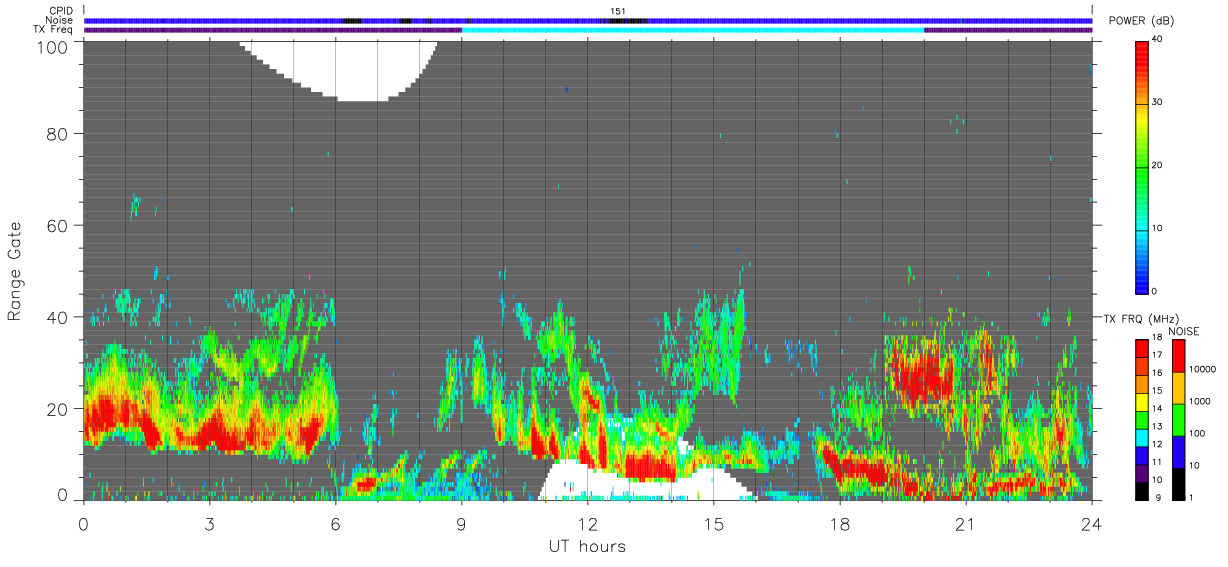Image resolution: width=1228 pixels, height=567 pixels.
Task: Click the blue Noise strip above plot
Action: [x=587, y=20]
